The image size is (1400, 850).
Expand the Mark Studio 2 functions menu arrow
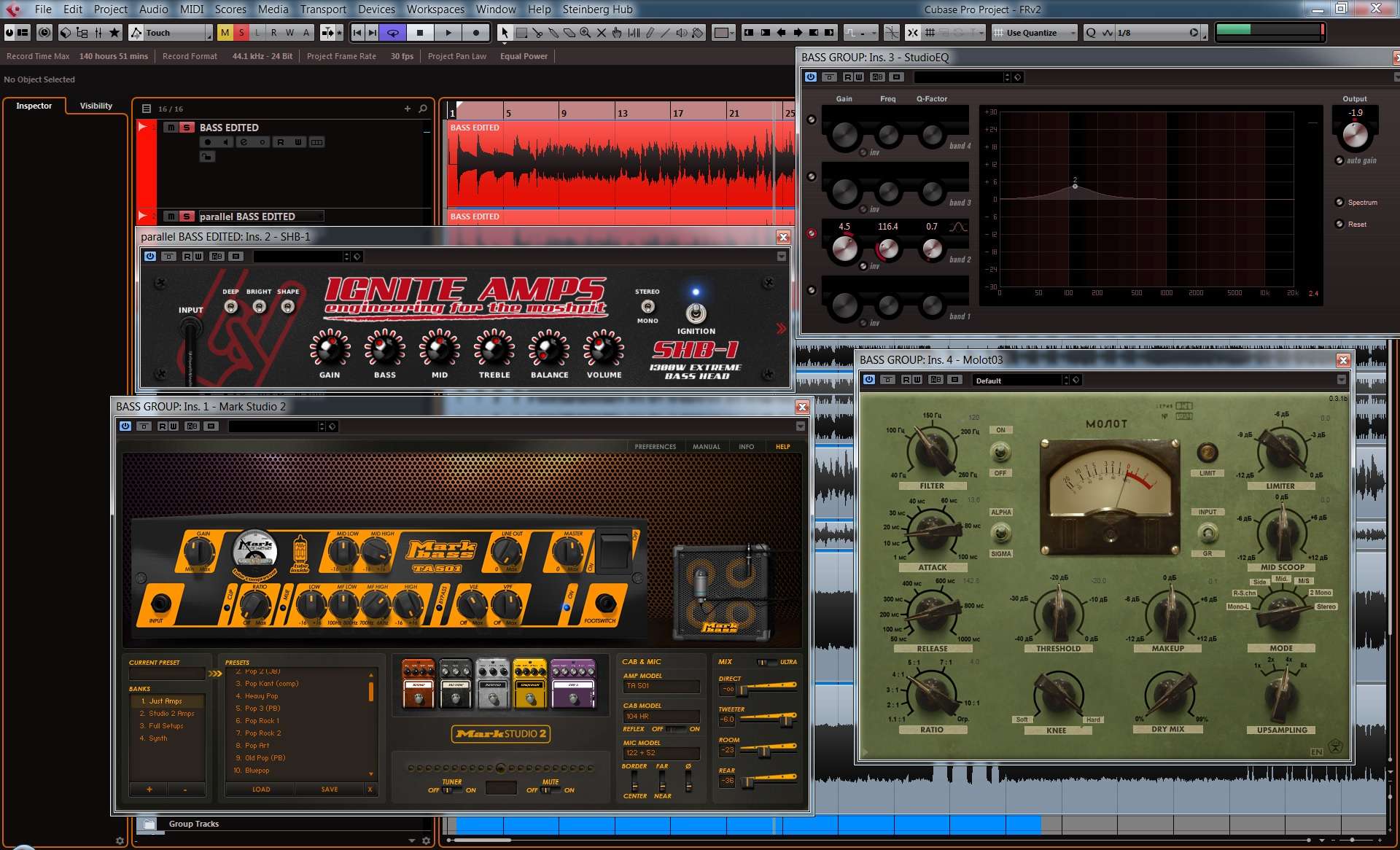[800, 426]
